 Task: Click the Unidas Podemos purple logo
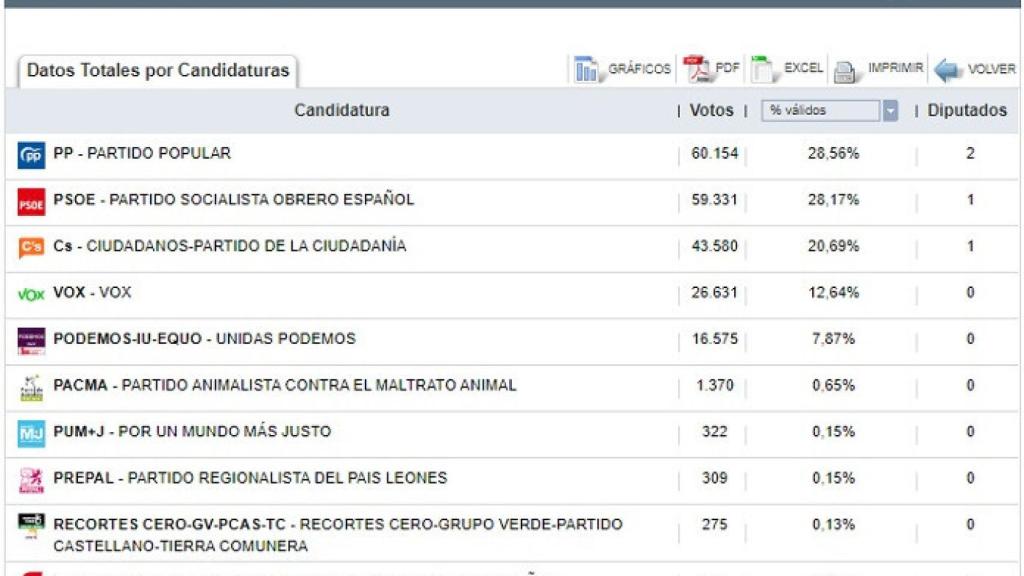point(32,340)
